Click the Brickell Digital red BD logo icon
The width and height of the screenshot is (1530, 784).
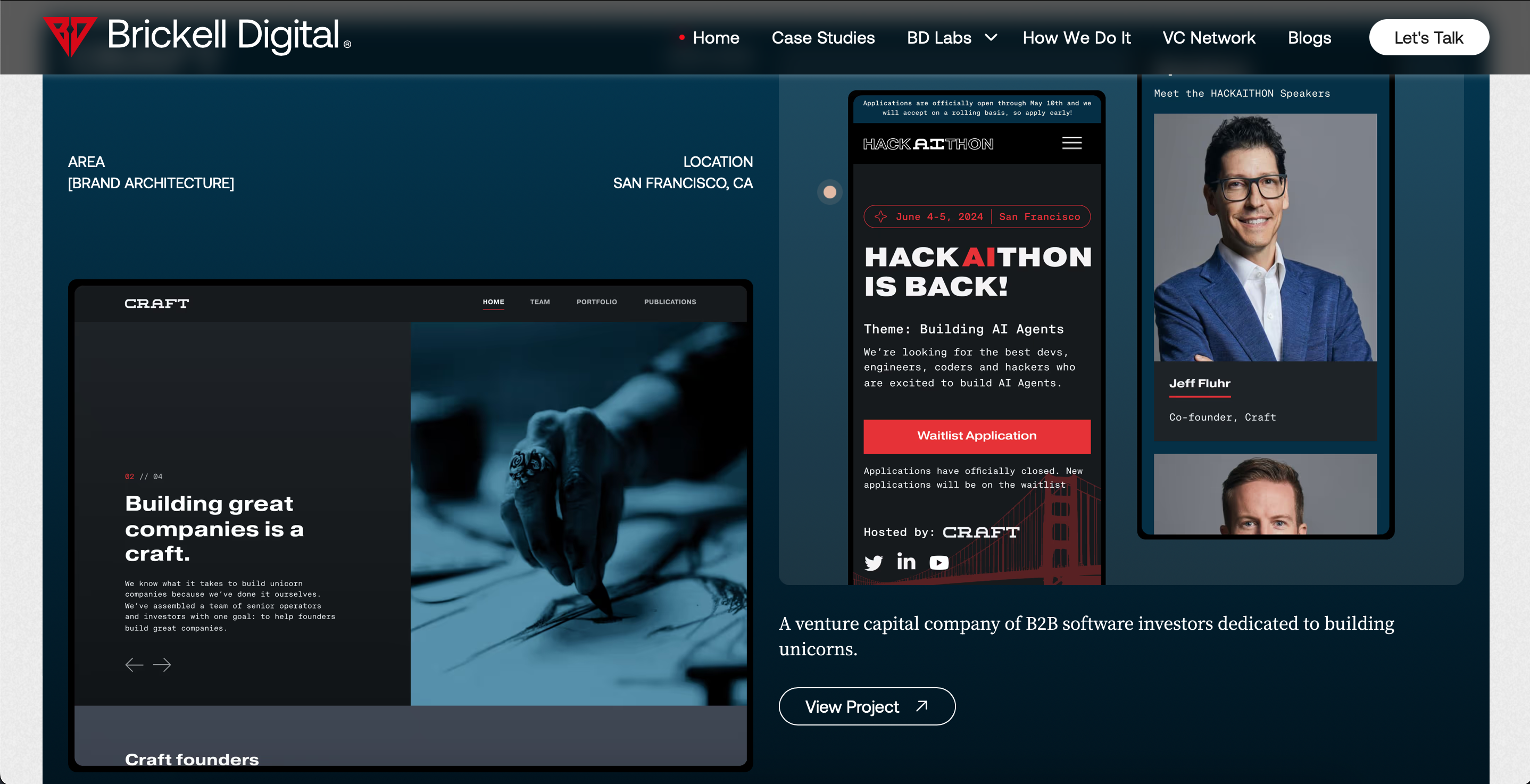[70, 36]
